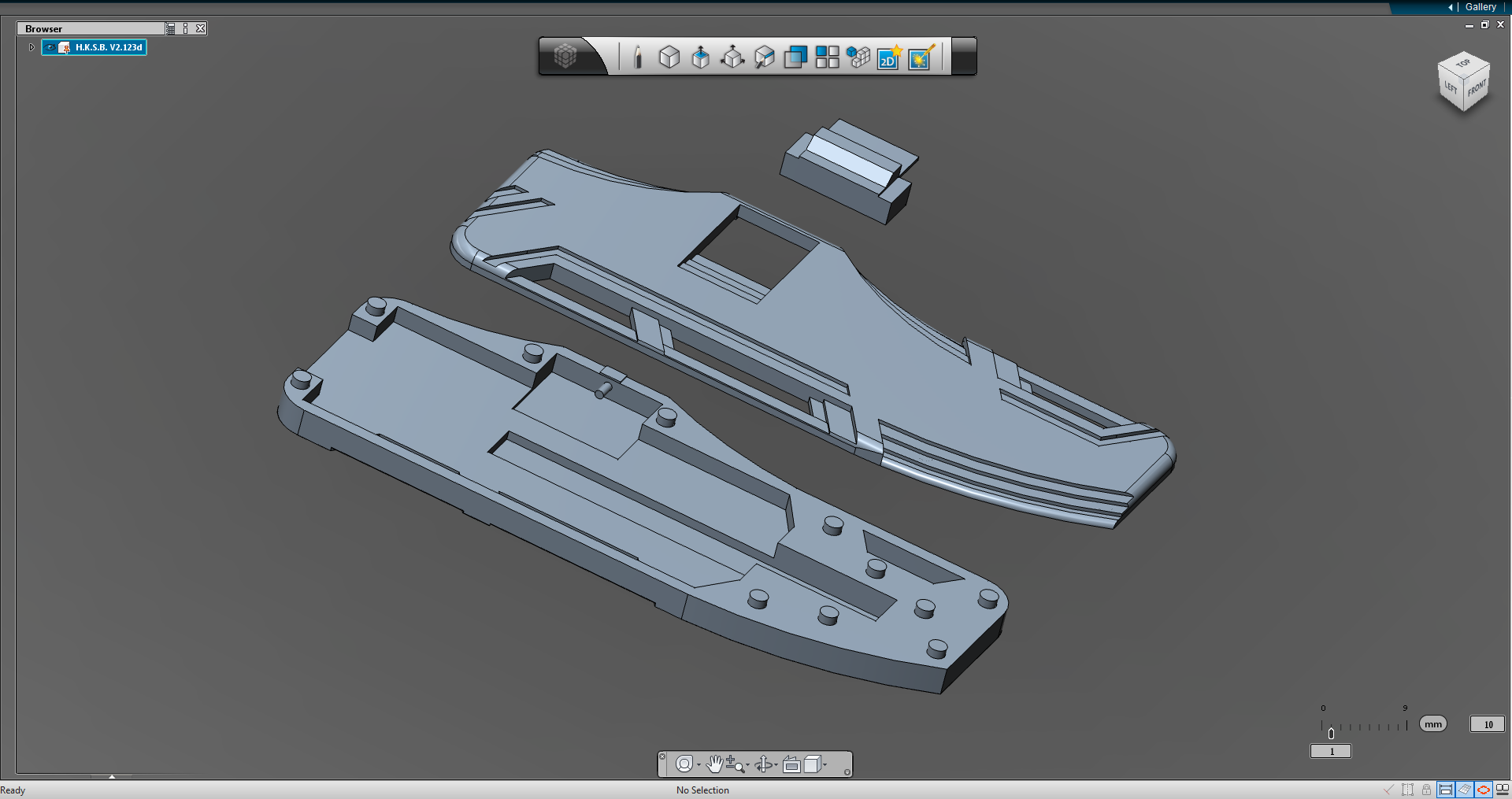
Task: Click the Browser panel options icon
Action: (186, 28)
